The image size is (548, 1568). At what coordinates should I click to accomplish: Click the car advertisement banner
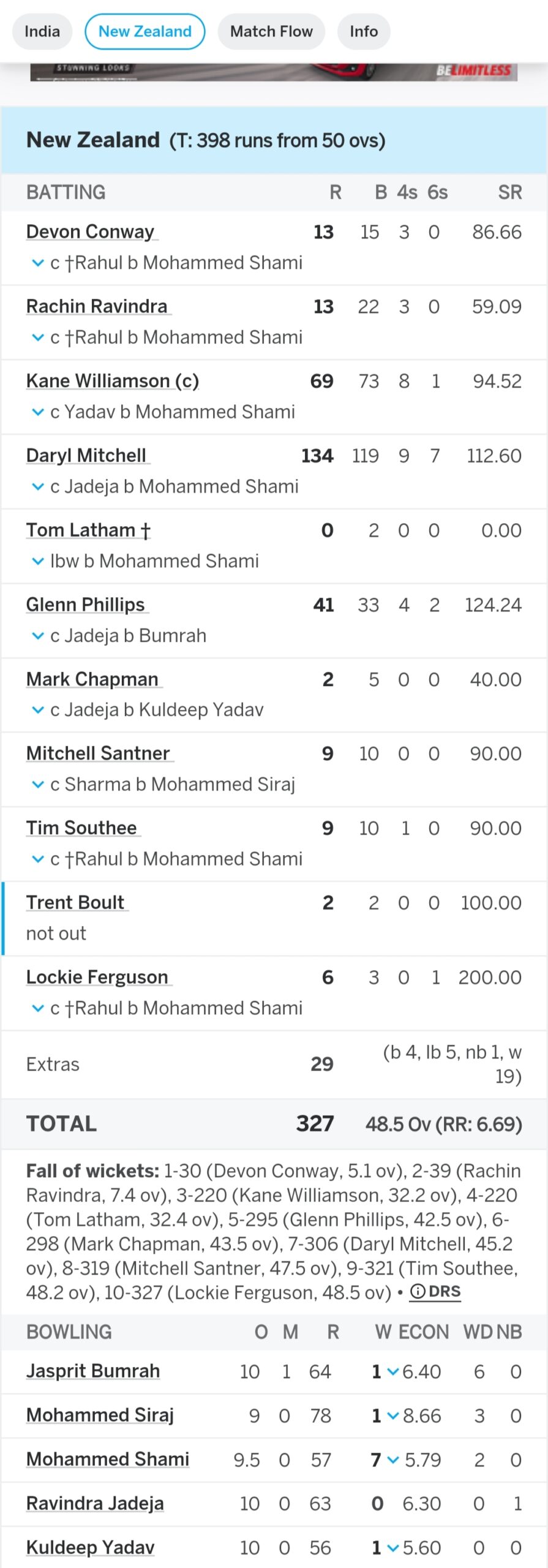[274, 72]
